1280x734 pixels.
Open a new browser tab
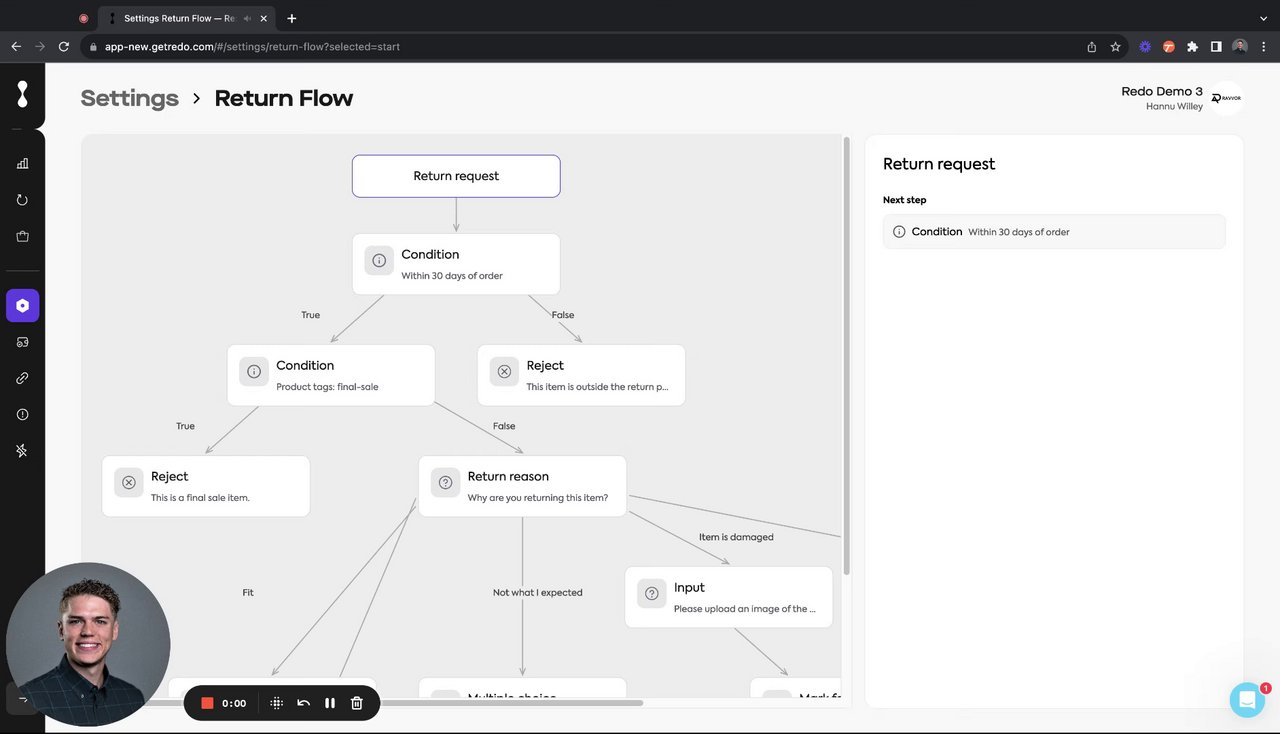tap(292, 18)
